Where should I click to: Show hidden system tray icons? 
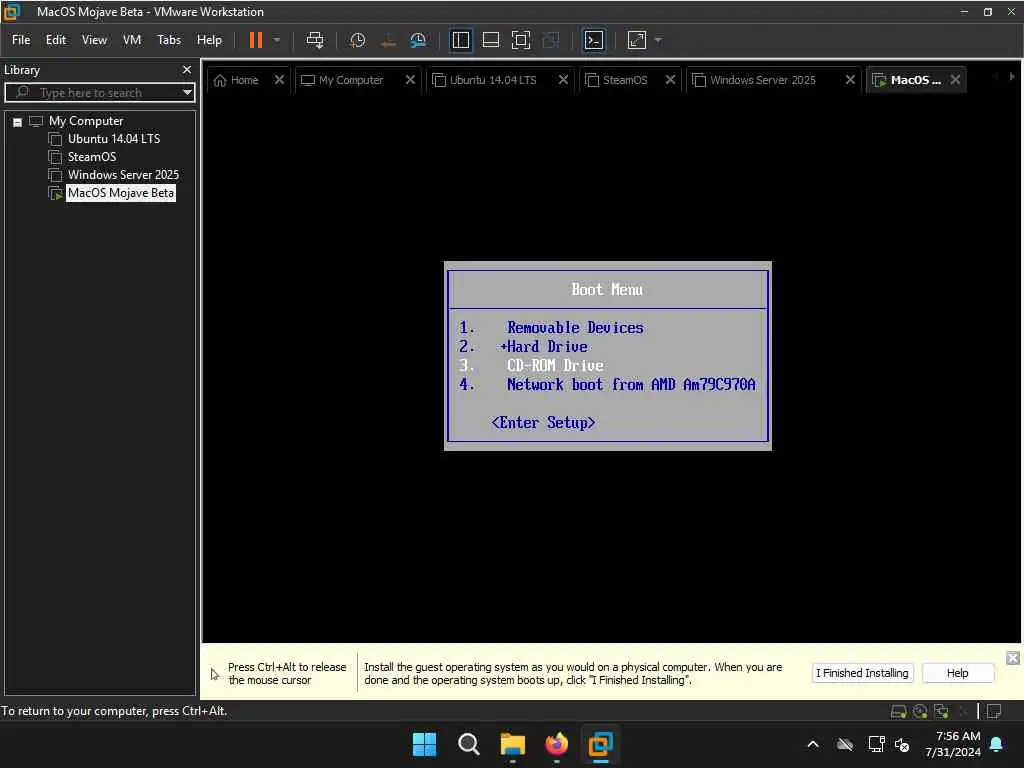813,744
